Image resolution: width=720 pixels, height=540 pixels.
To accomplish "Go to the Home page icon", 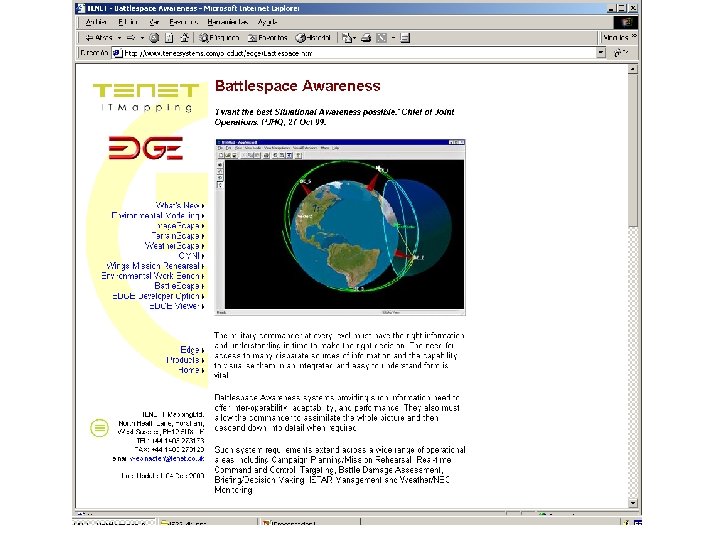I will coord(184,38).
